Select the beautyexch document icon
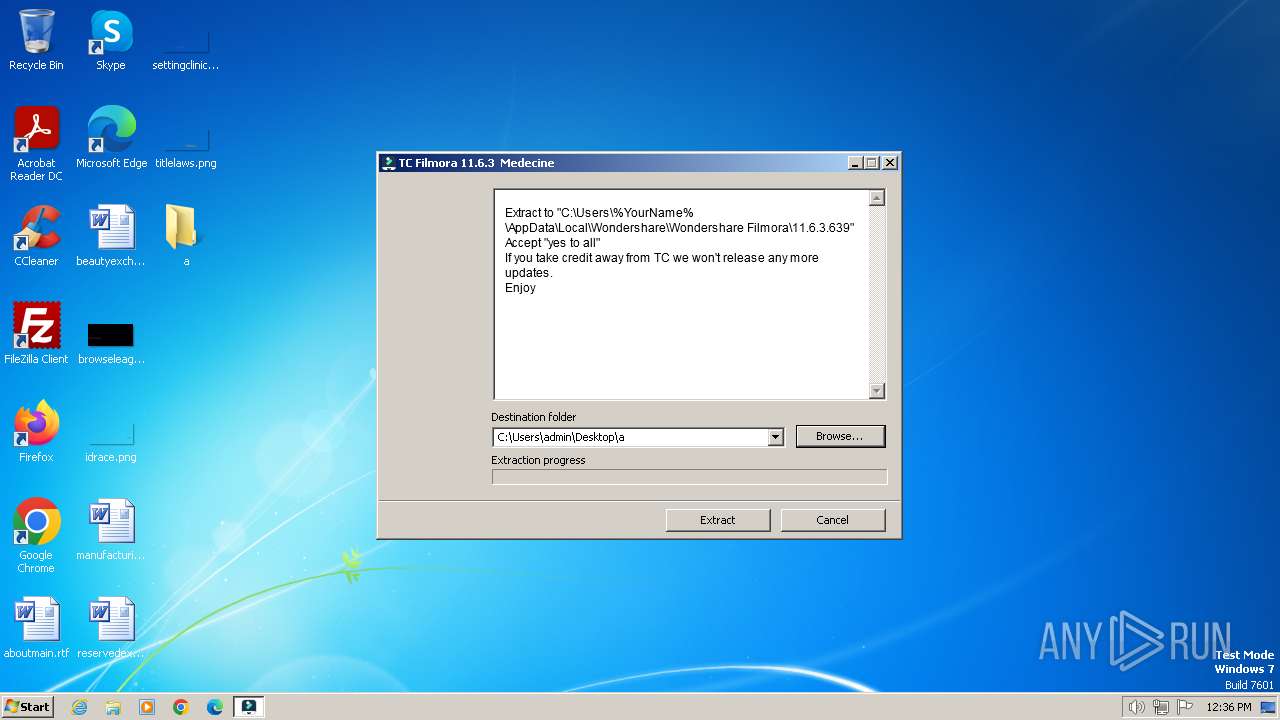This screenshot has height=720, width=1280. tap(110, 235)
